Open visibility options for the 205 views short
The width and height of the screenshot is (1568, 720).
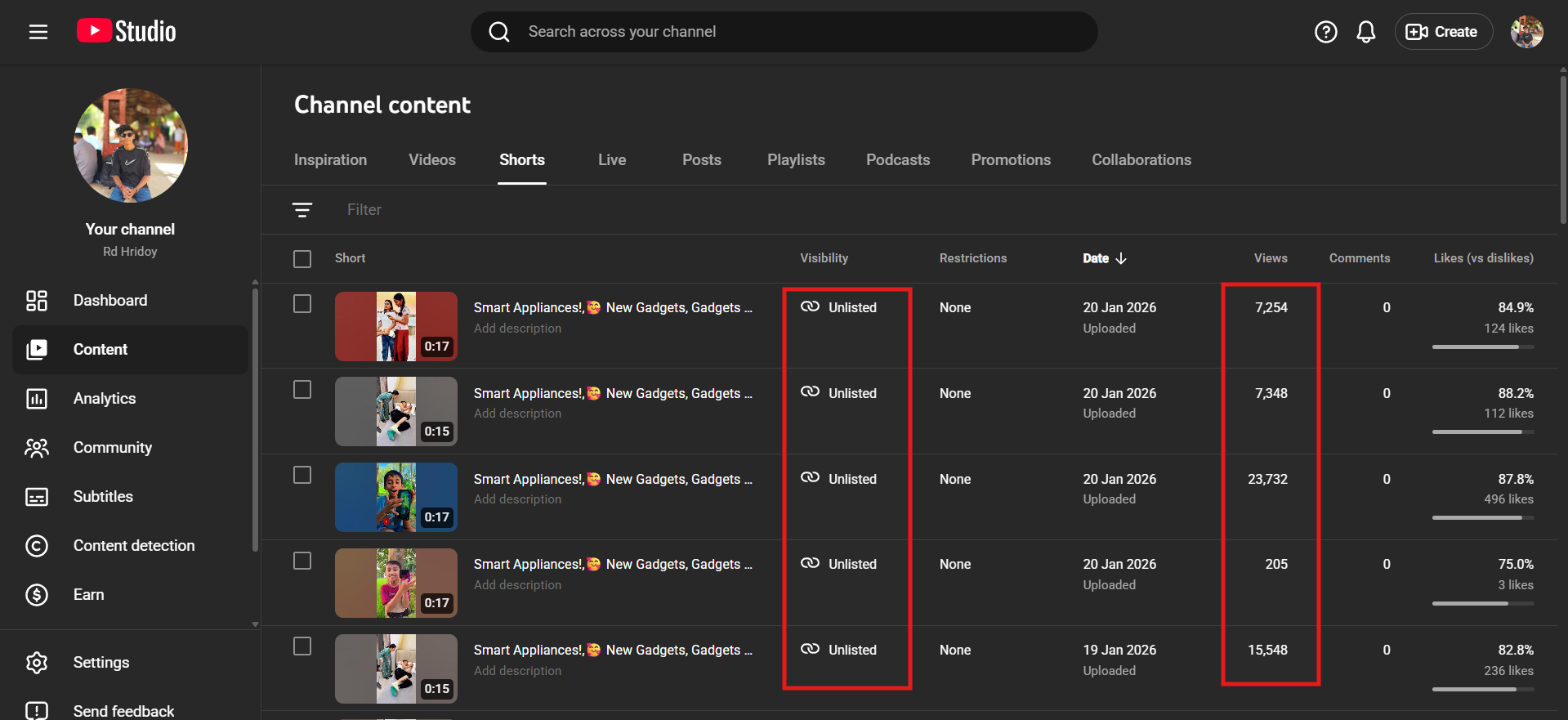click(840, 564)
